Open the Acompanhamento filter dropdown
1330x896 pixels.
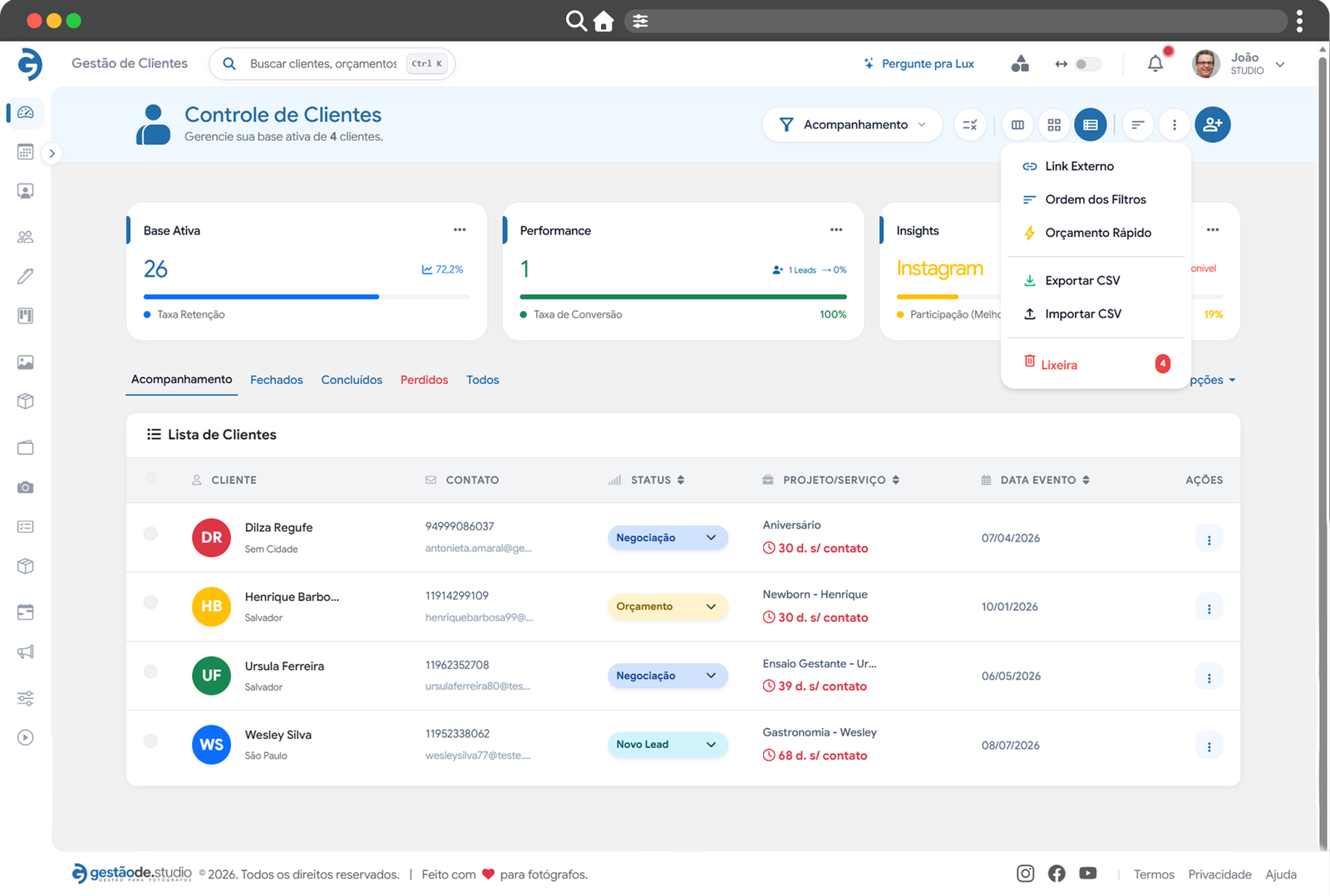pyautogui.click(x=852, y=125)
